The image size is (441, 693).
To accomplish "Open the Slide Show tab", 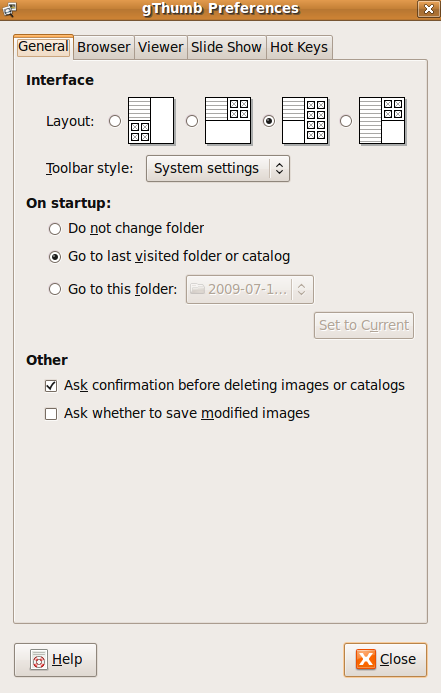I will point(226,47).
